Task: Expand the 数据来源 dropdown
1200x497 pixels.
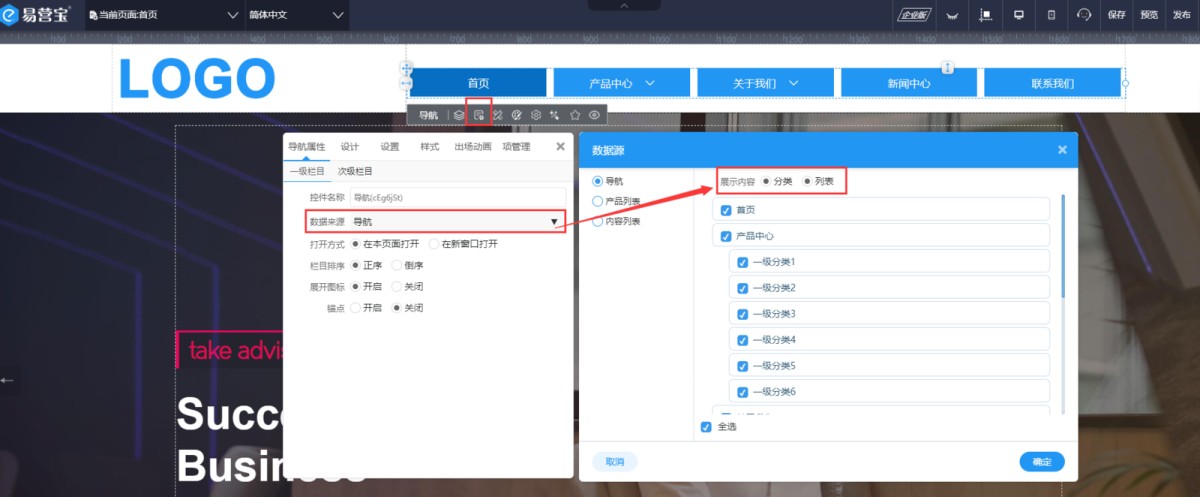Action: (553, 222)
